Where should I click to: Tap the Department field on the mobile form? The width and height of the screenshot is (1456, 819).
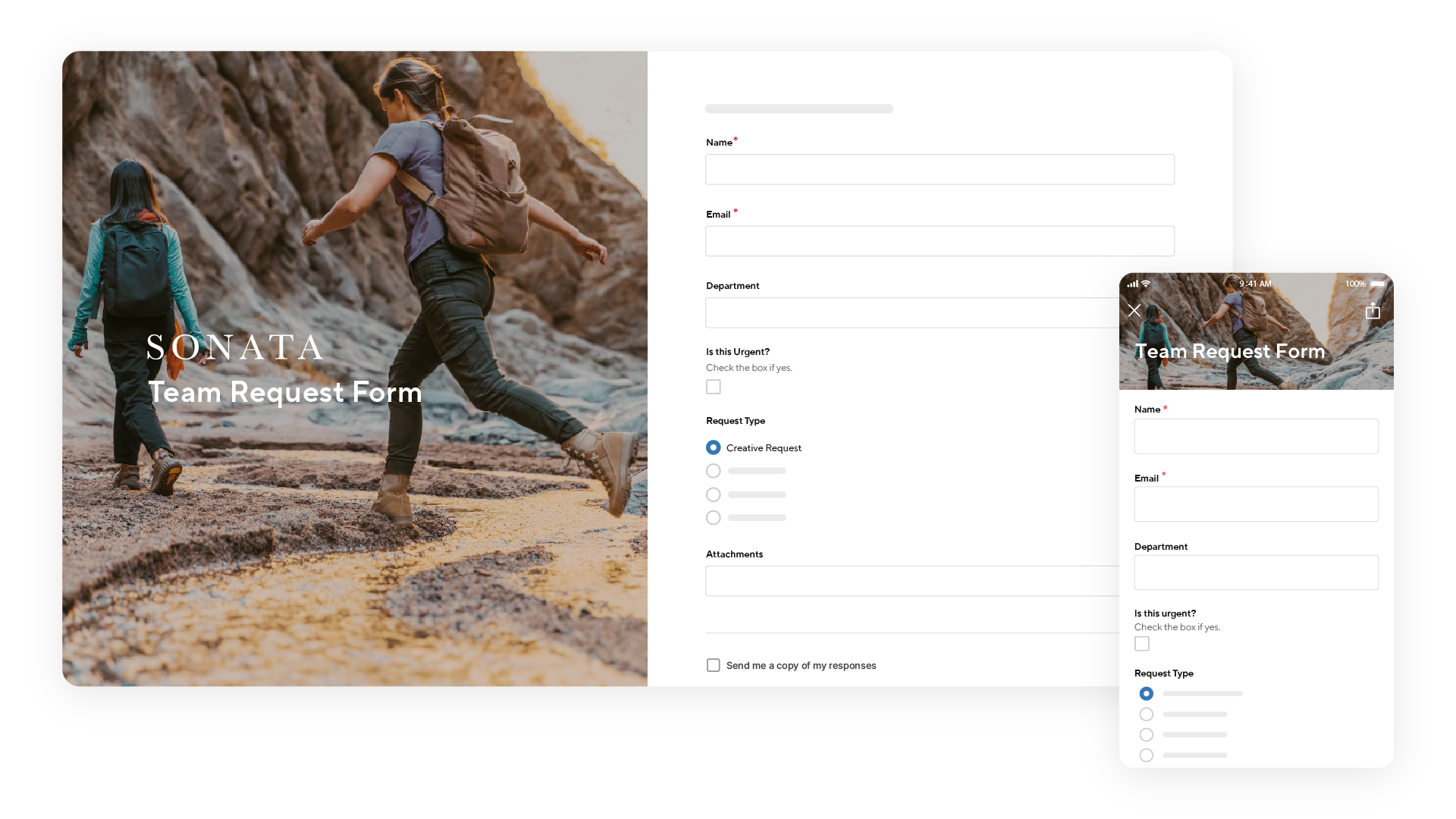[1256, 572]
